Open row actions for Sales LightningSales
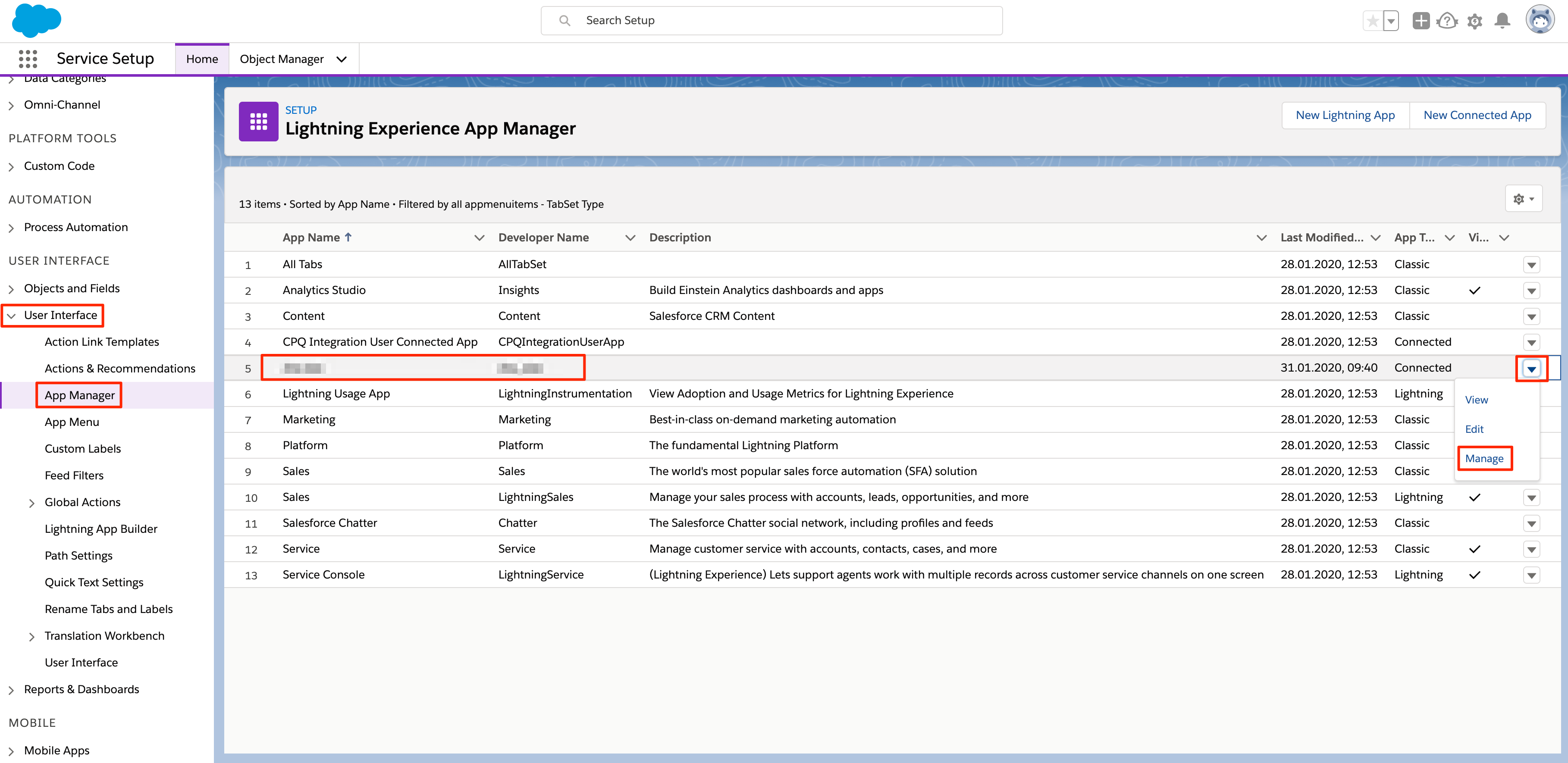The height and width of the screenshot is (763, 1568). (x=1531, y=498)
